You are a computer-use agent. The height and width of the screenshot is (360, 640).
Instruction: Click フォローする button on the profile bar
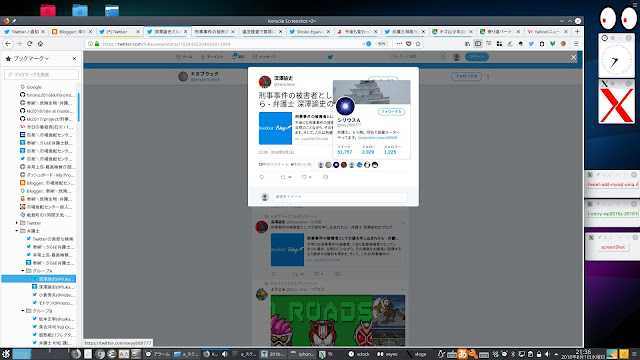[x=466, y=76]
